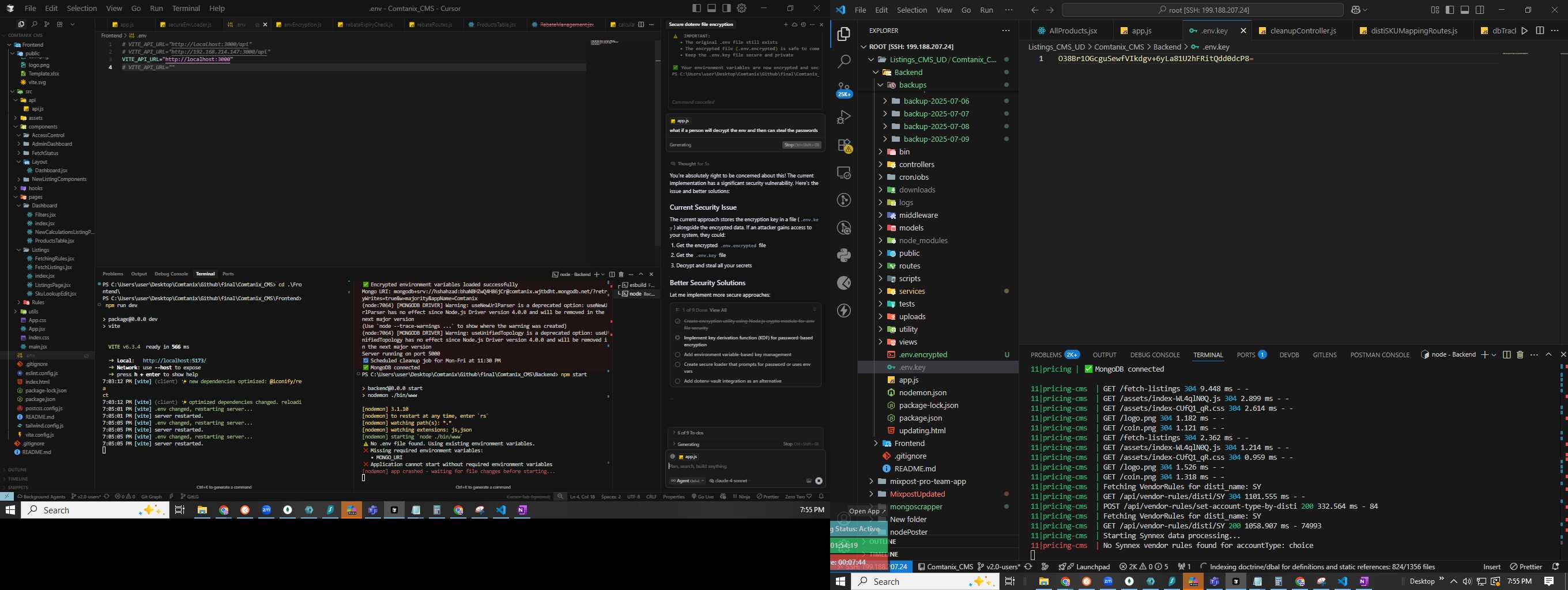Split the VS Code terminal panel
This screenshot has width=1568, height=590.
pos(1506,354)
